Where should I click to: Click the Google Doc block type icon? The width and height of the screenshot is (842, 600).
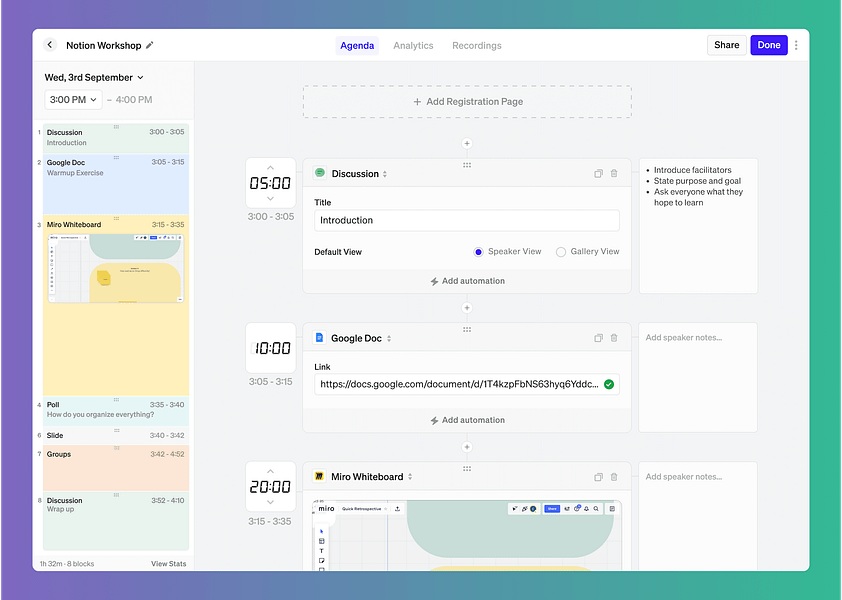[x=319, y=337]
